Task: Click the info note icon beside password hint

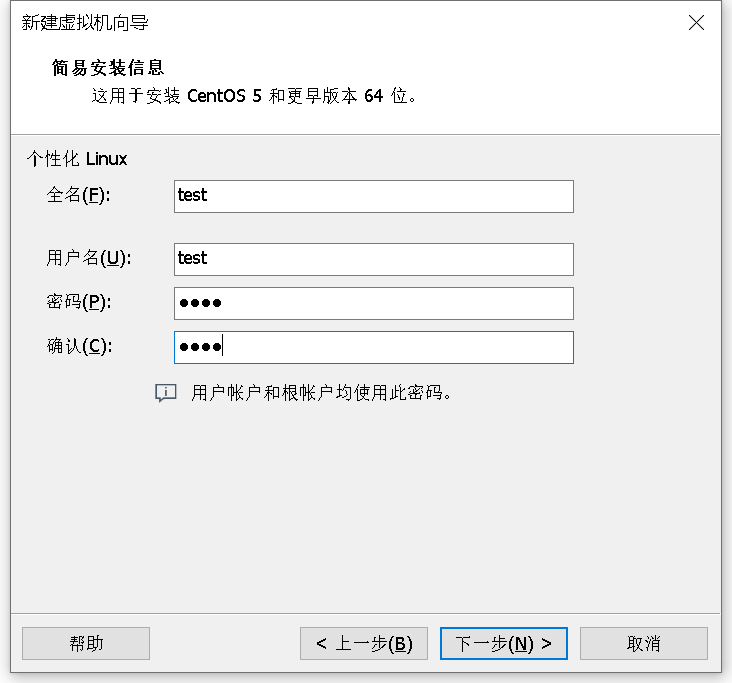Action: [x=166, y=393]
